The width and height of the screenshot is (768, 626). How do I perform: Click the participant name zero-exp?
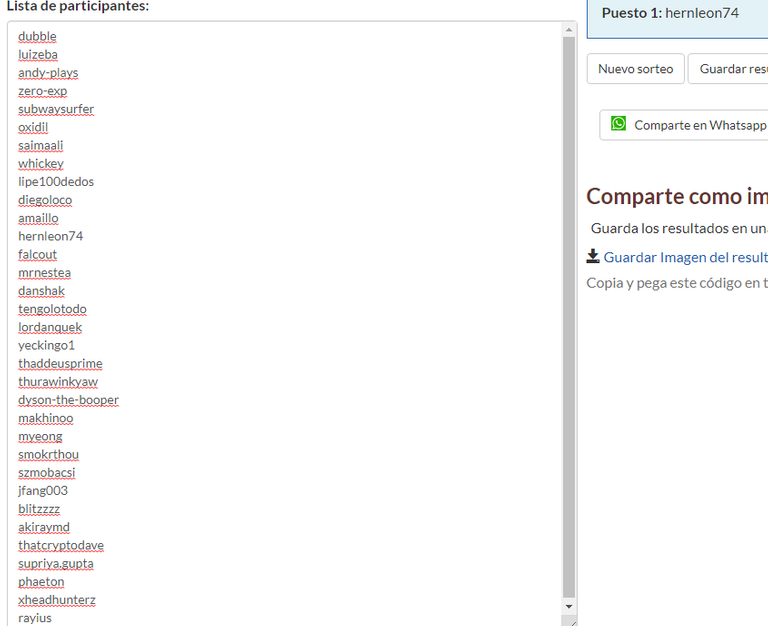pyautogui.click(x=43, y=91)
